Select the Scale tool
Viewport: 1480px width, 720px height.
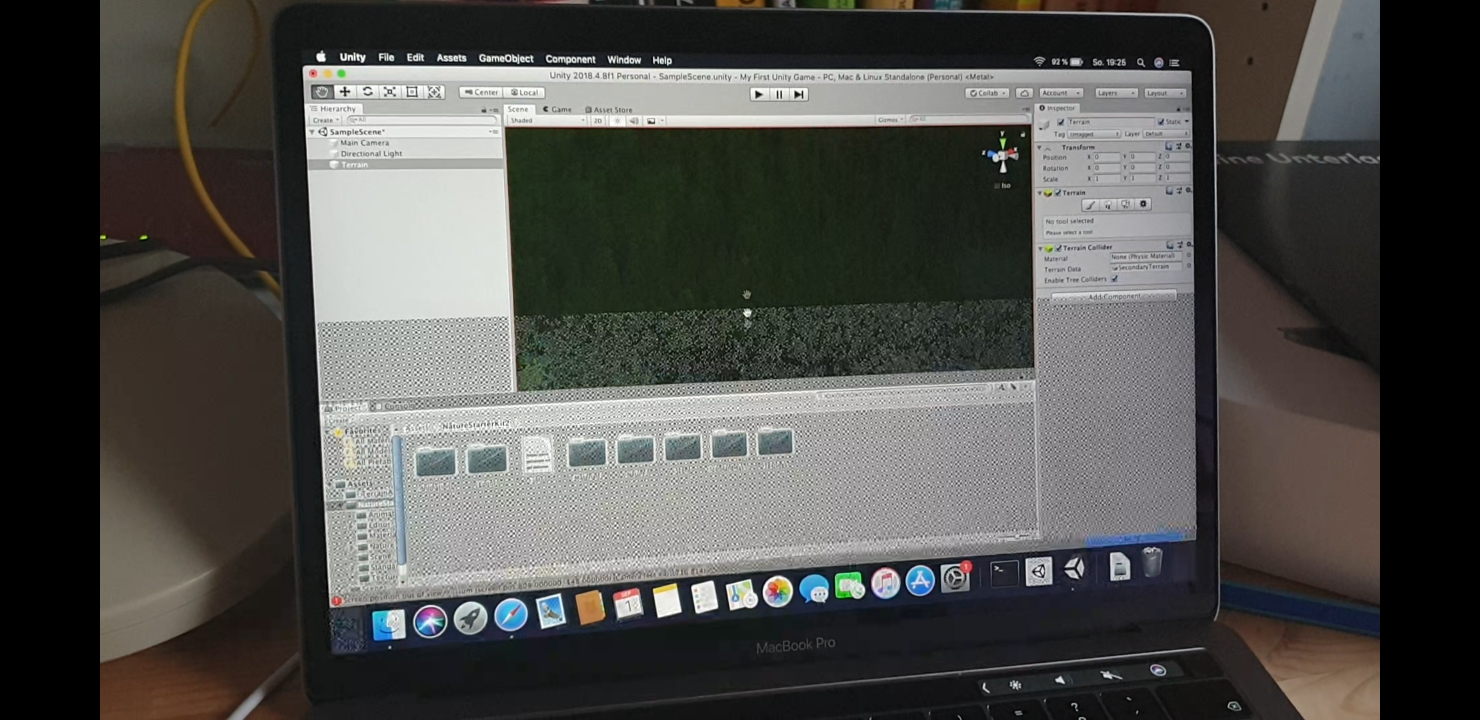coord(389,92)
